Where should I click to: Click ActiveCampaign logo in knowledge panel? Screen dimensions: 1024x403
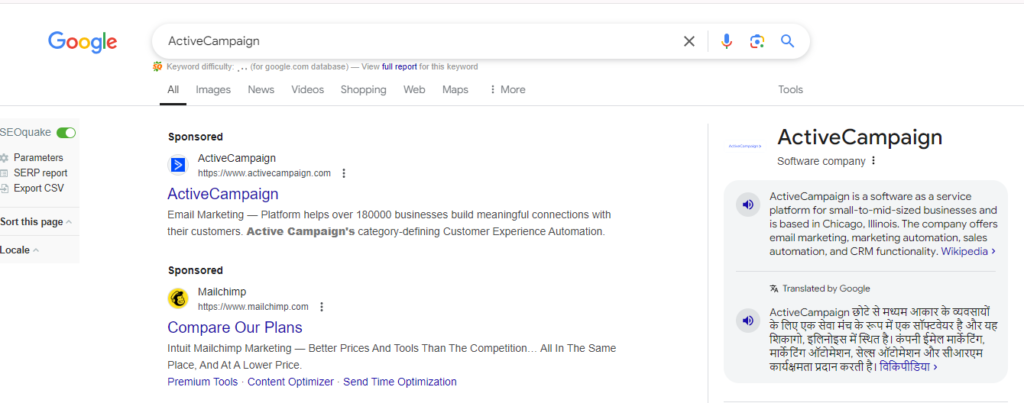point(744,146)
